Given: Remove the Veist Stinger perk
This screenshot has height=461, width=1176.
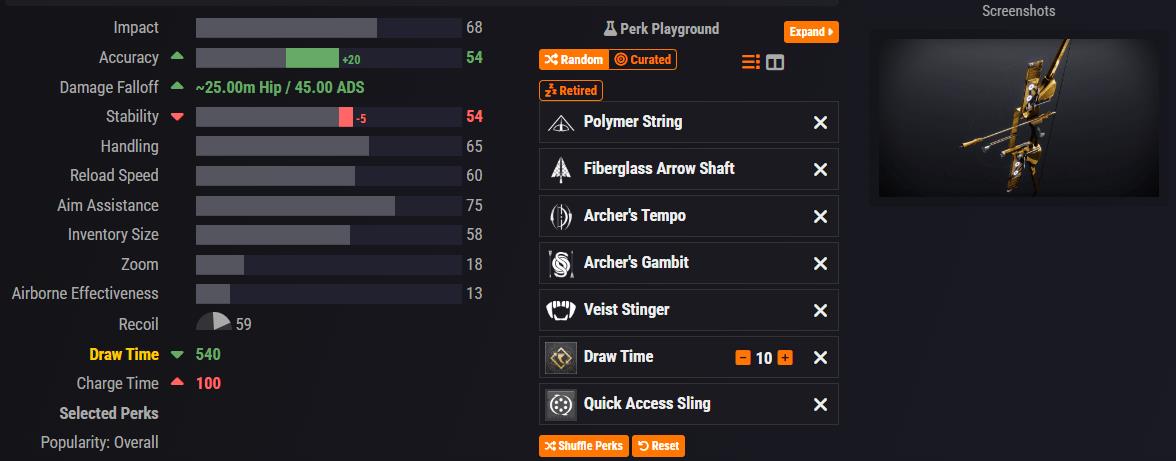Looking at the screenshot, I should click(820, 310).
